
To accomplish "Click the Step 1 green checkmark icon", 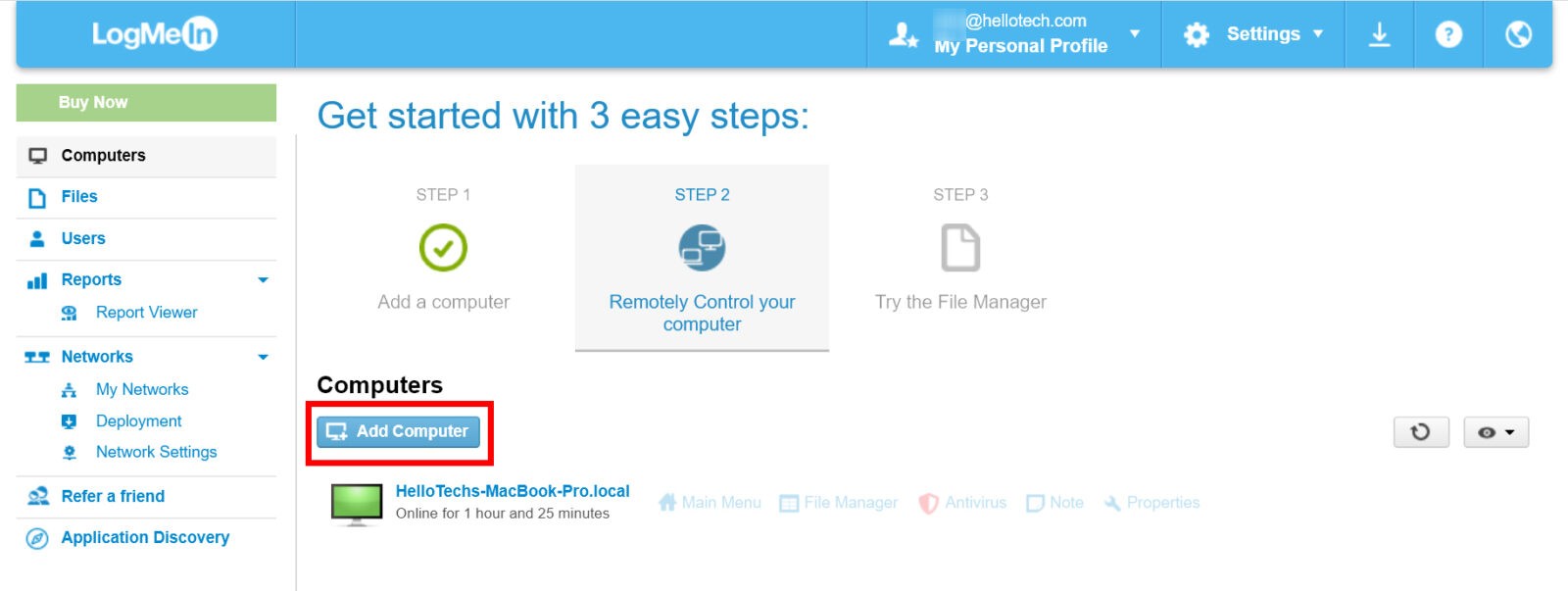I will click(x=443, y=248).
